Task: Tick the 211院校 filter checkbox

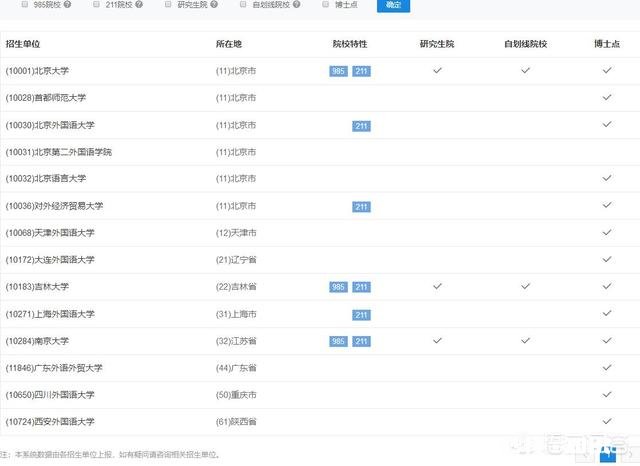Action: tap(96, 4)
